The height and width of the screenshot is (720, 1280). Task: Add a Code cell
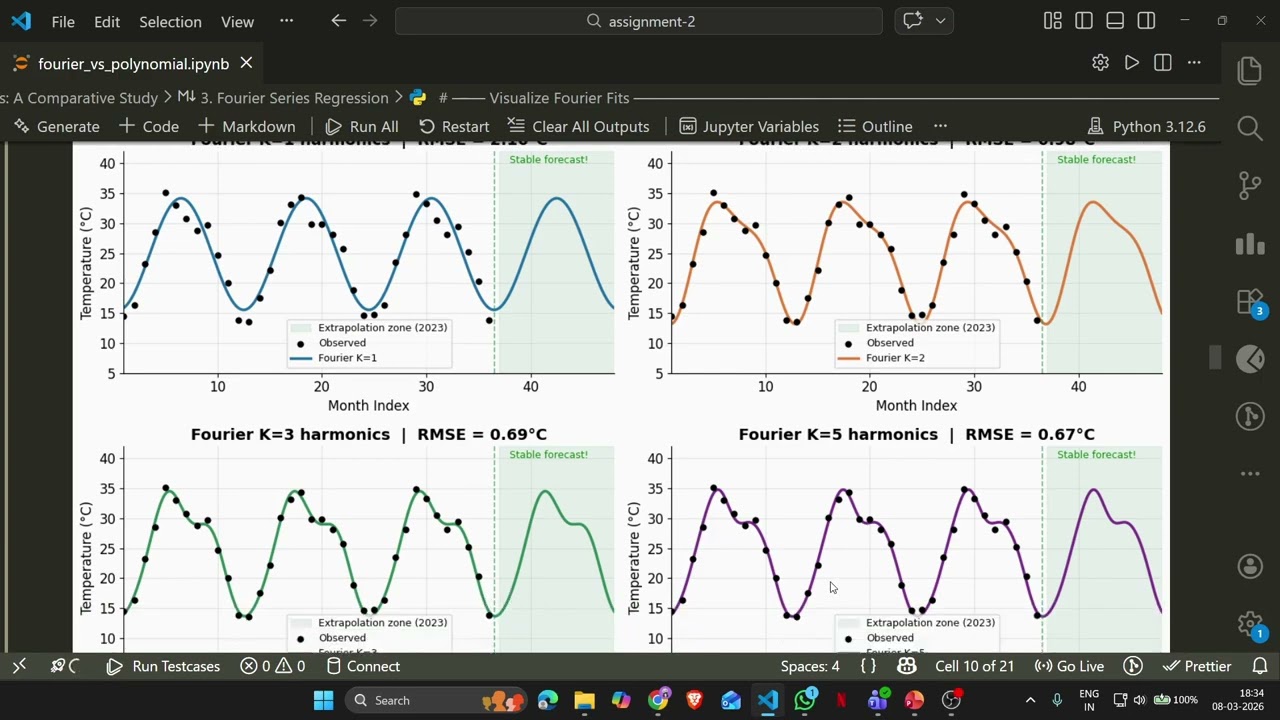click(x=149, y=126)
